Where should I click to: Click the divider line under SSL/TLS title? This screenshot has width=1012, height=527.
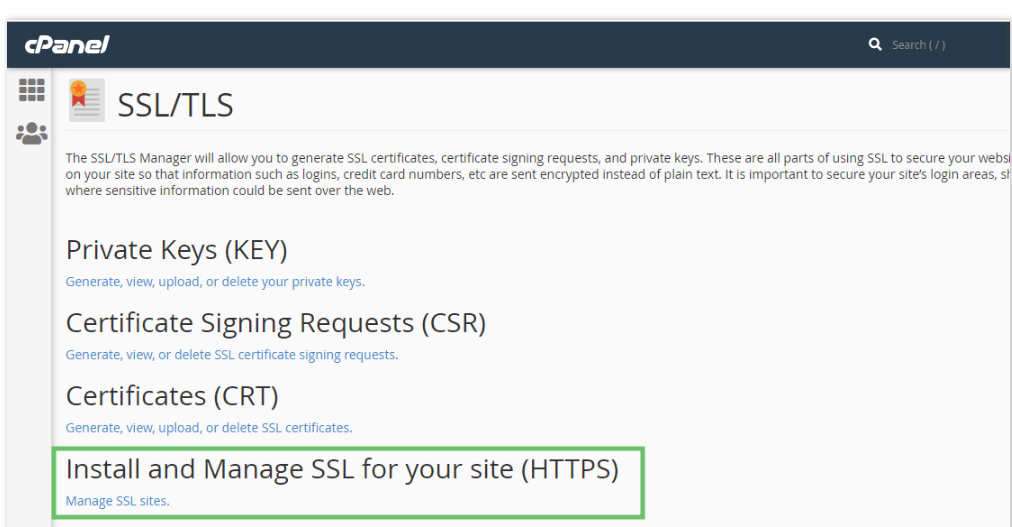(x=500, y=130)
